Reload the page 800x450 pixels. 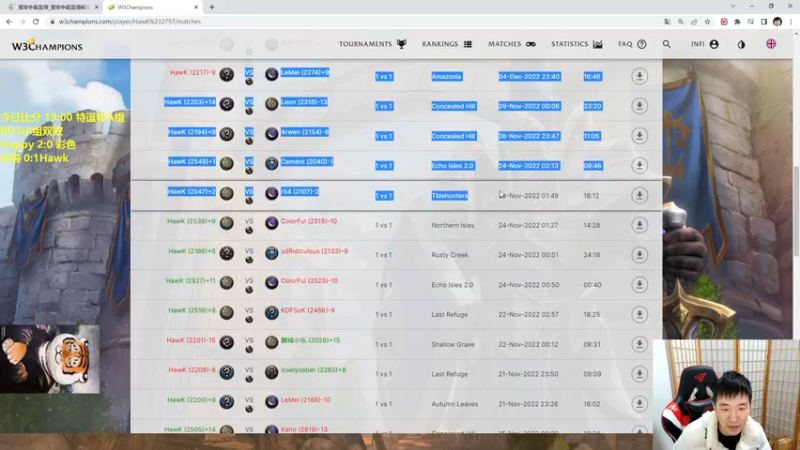36,21
